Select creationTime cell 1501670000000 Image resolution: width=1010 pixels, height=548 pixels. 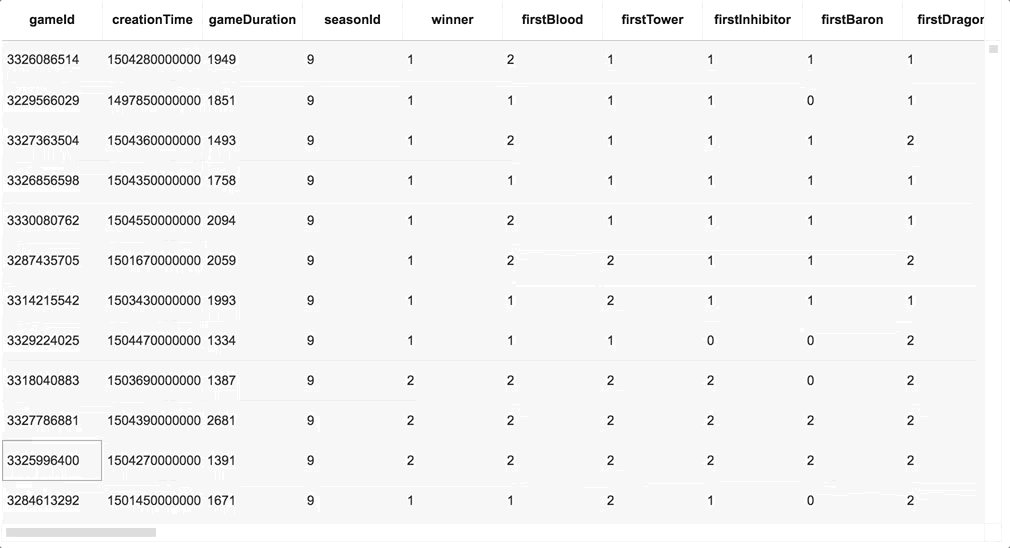[x=153, y=260]
